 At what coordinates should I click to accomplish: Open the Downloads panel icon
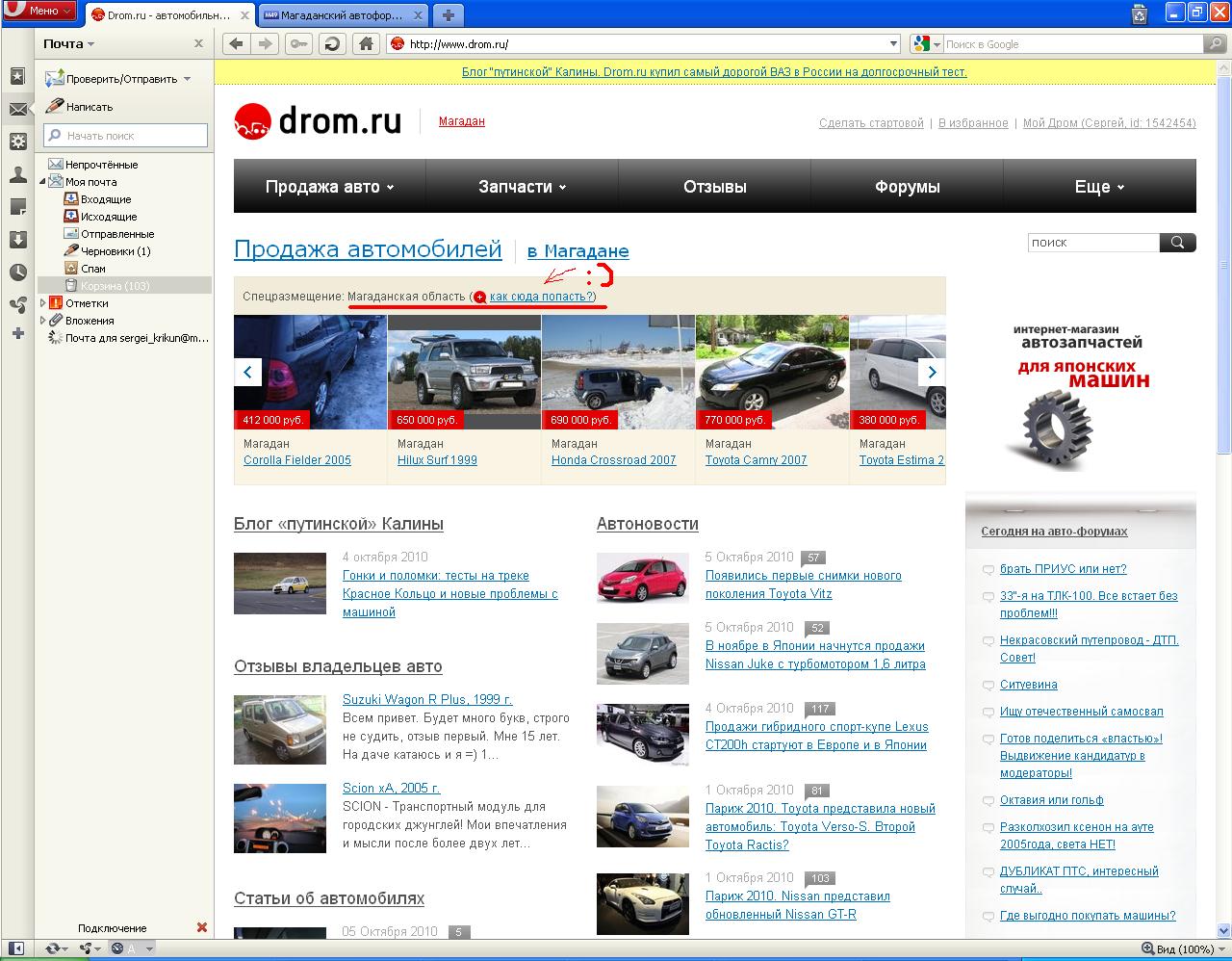(17, 240)
